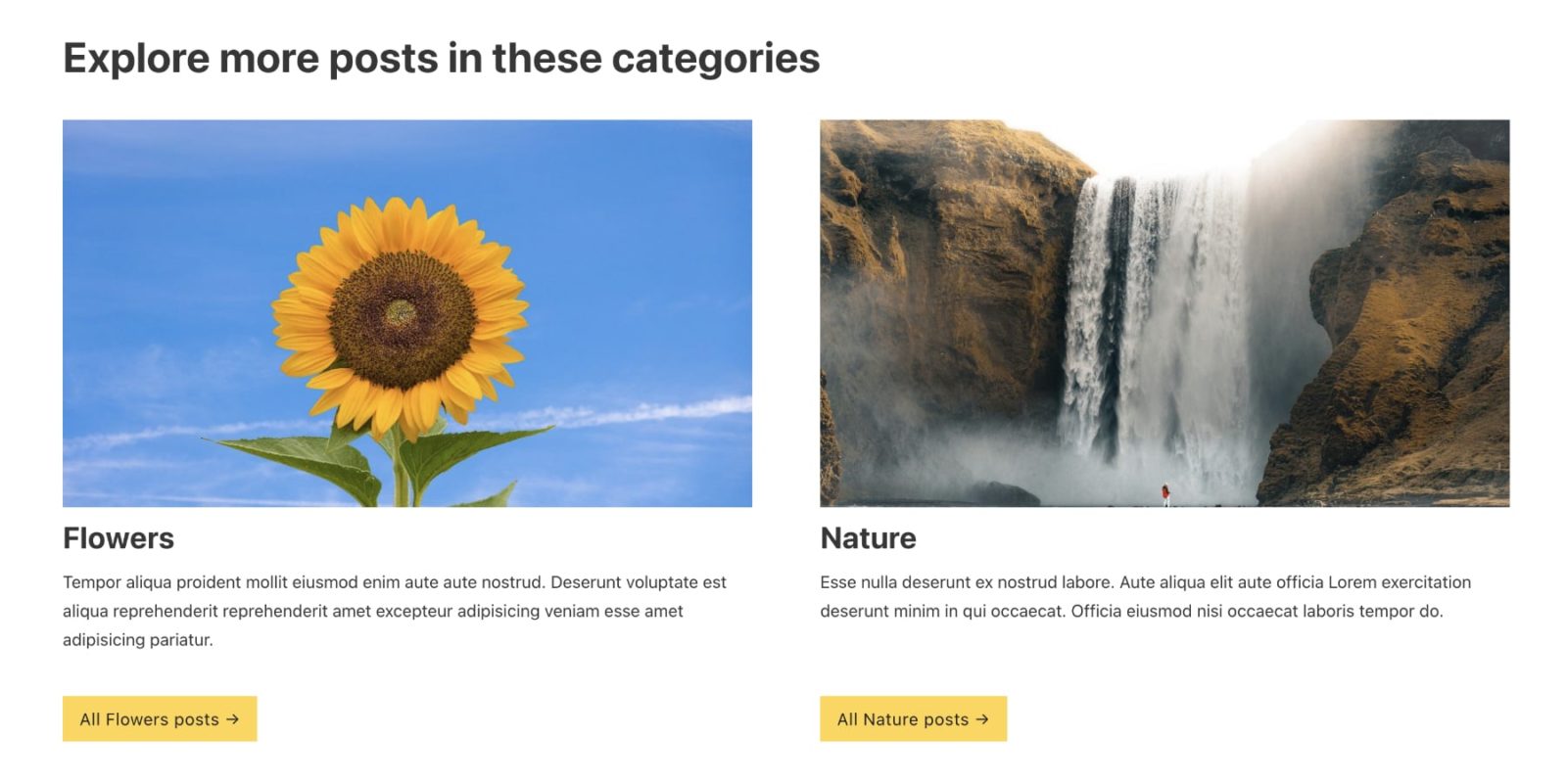The width and height of the screenshot is (1567, 784).
Task: Select the Nature category heading
Action: click(868, 538)
